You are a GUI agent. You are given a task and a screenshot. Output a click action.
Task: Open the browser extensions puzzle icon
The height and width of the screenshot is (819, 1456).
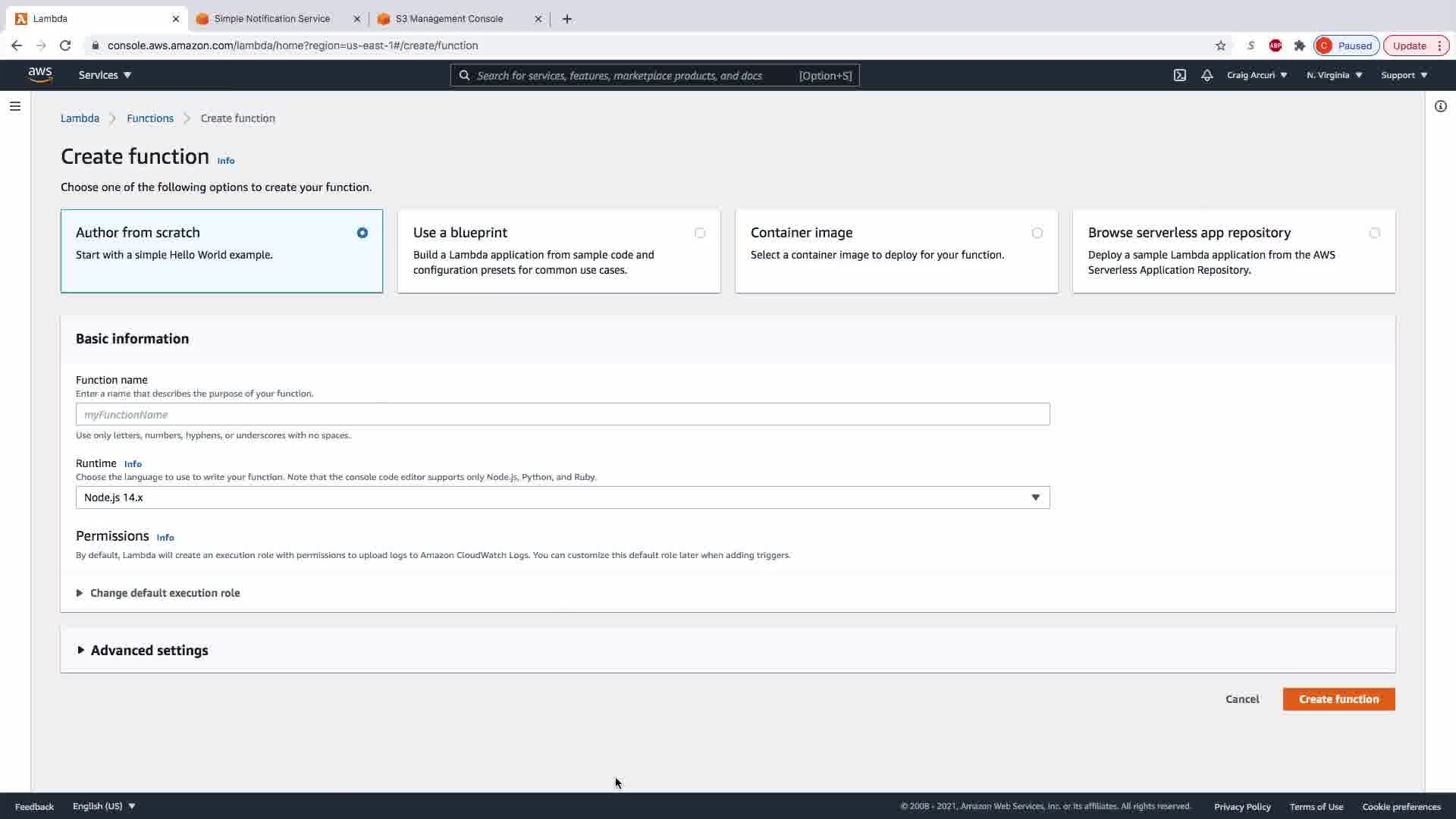click(1300, 45)
